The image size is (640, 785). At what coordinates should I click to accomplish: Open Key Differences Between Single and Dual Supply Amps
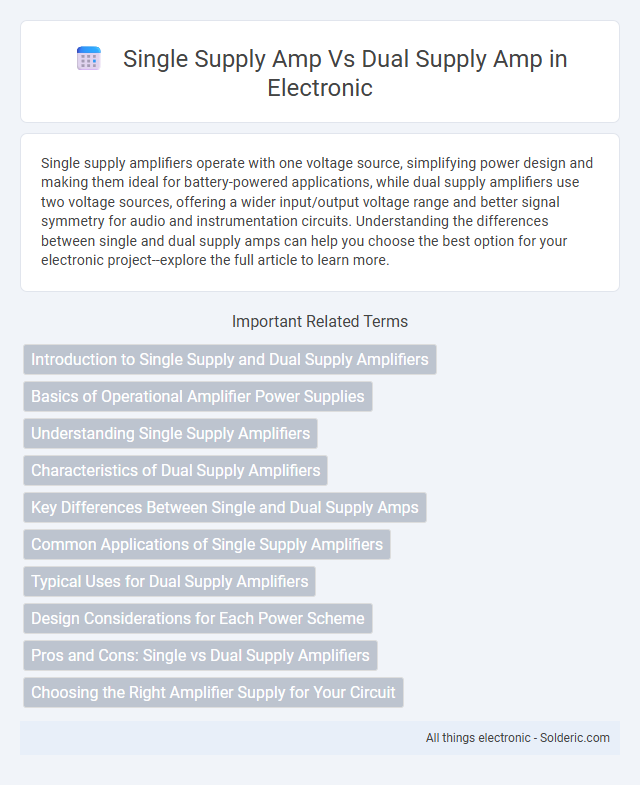click(x=225, y=508)
